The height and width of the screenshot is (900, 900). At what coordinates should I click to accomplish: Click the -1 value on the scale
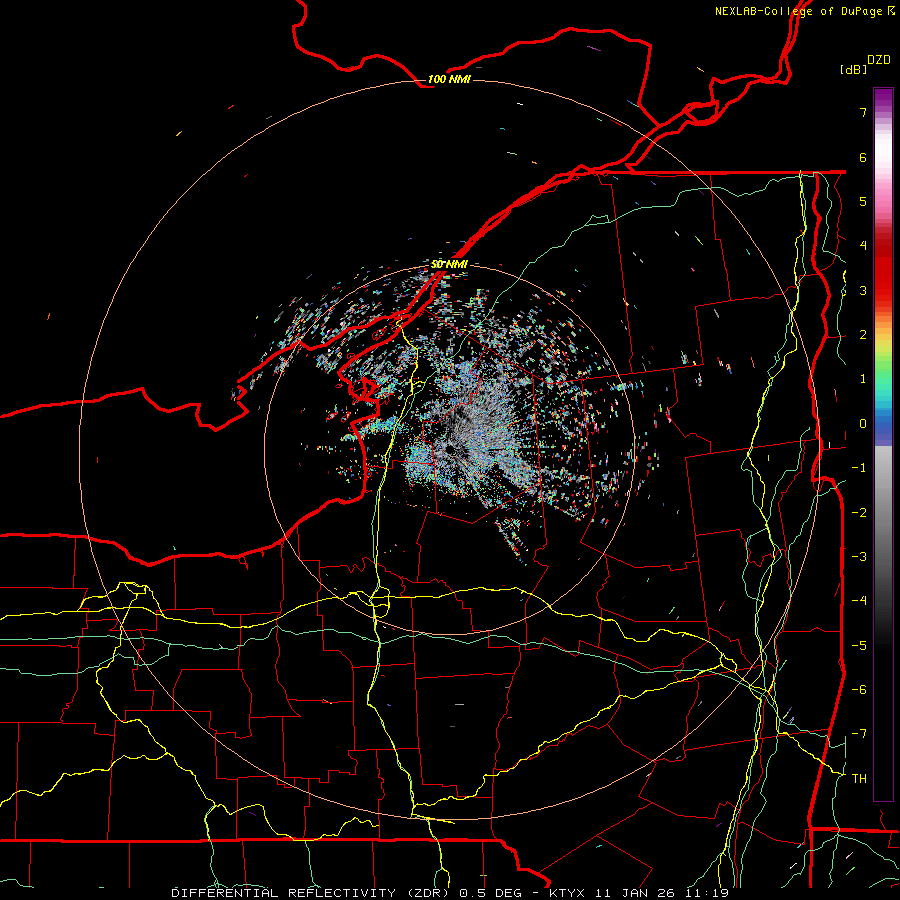pos(859,468)
